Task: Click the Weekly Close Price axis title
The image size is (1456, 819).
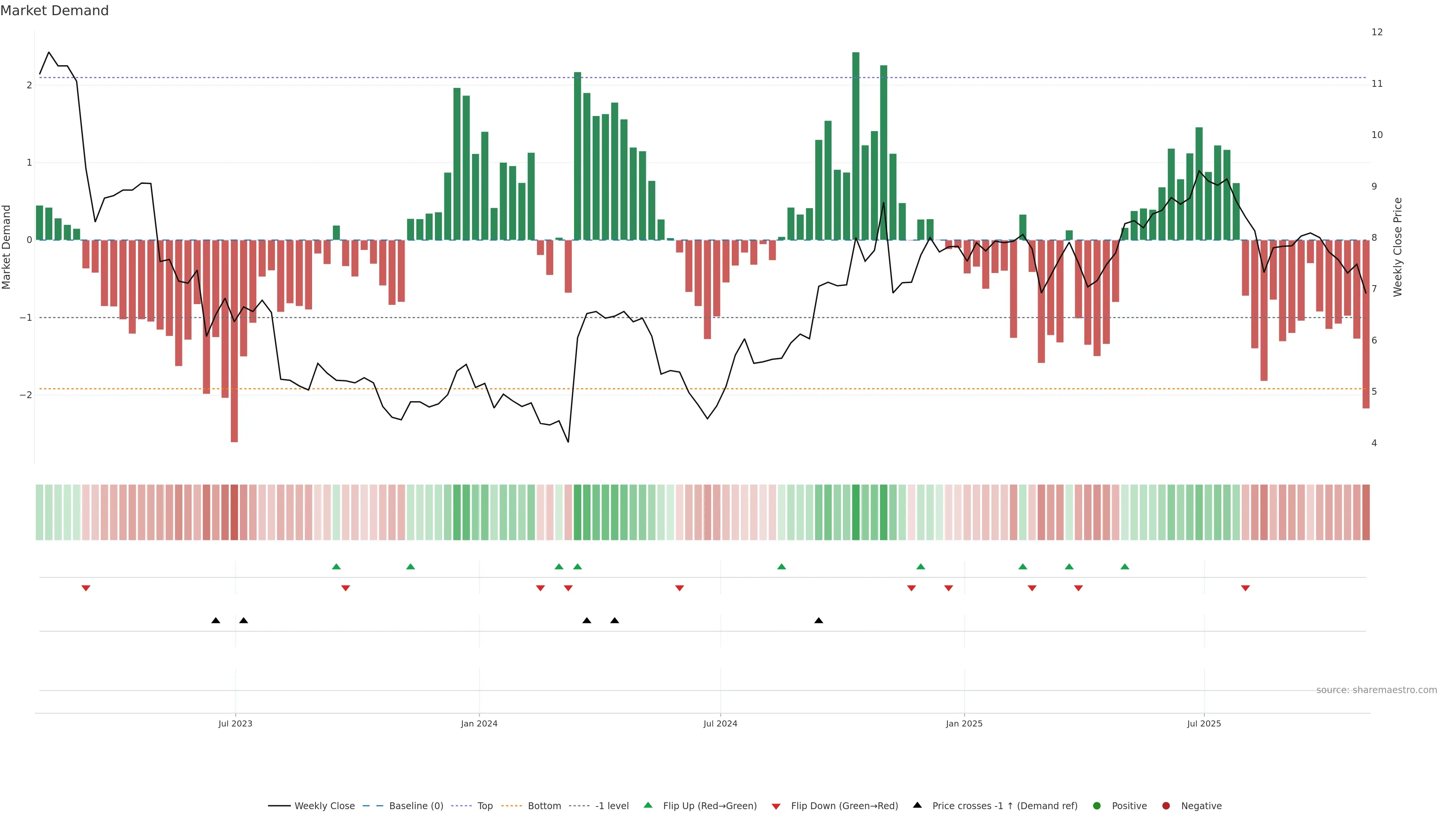Action: click(x=1398, y=247)
